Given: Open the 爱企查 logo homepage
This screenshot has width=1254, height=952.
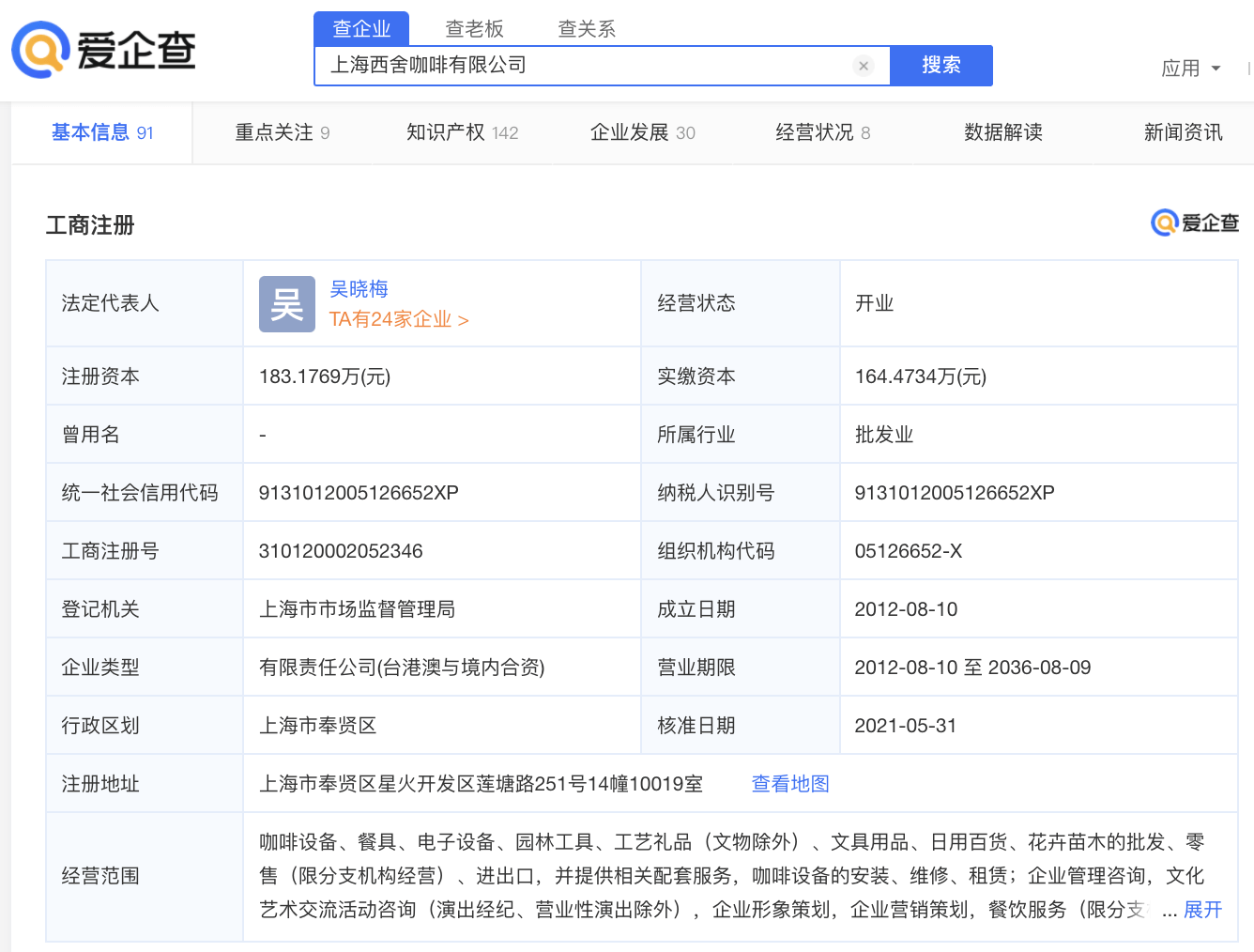Looking at the screenshot, I should 103,50.
